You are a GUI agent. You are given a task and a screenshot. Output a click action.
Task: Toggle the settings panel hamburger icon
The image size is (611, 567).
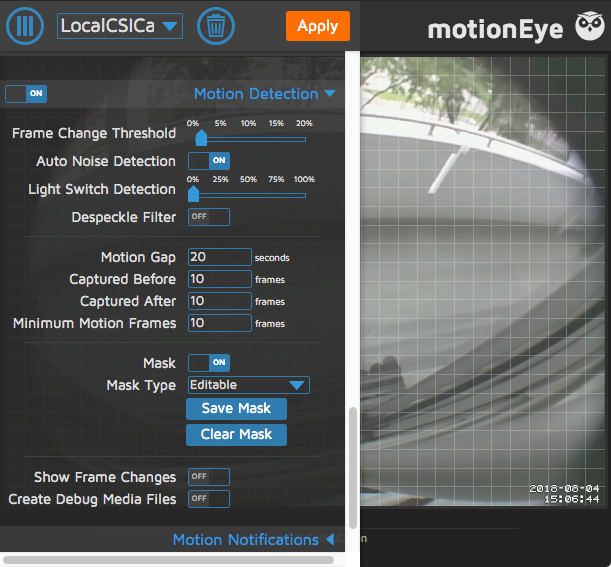tap(25, 26)
